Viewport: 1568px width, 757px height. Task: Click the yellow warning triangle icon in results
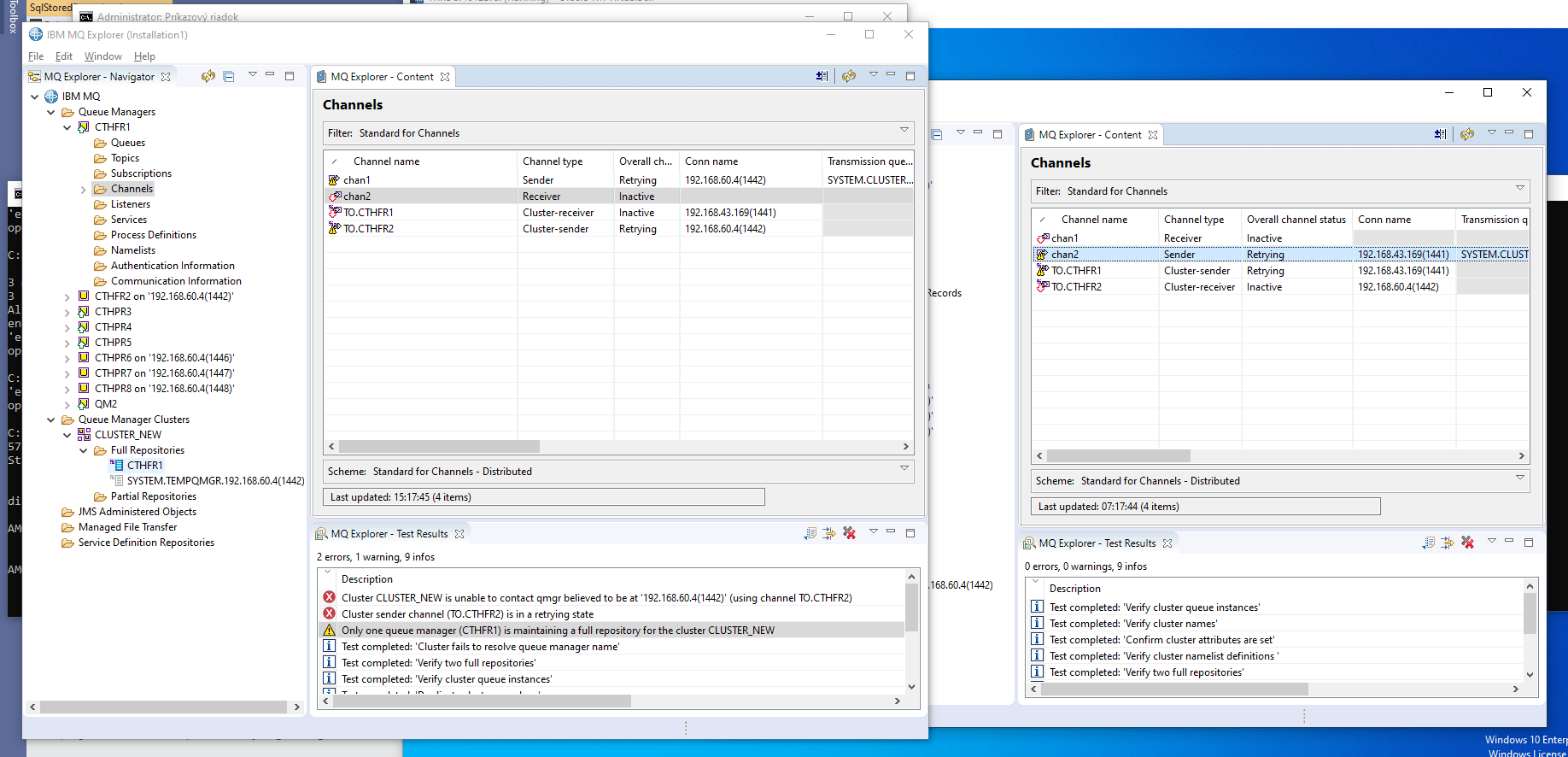(329, 630)
